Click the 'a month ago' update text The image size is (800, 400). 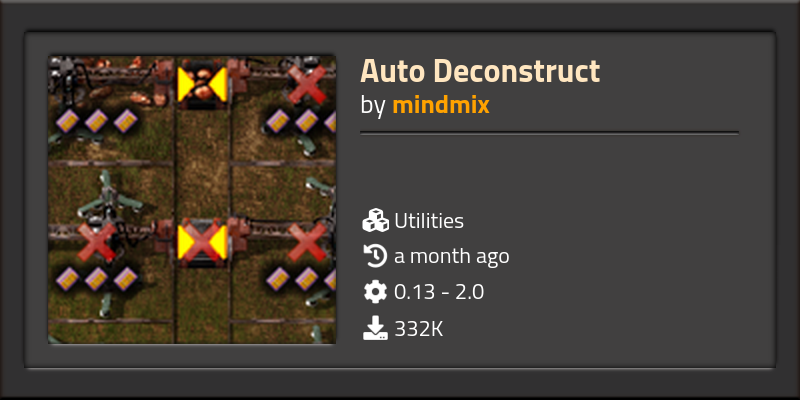click(452, 257)
